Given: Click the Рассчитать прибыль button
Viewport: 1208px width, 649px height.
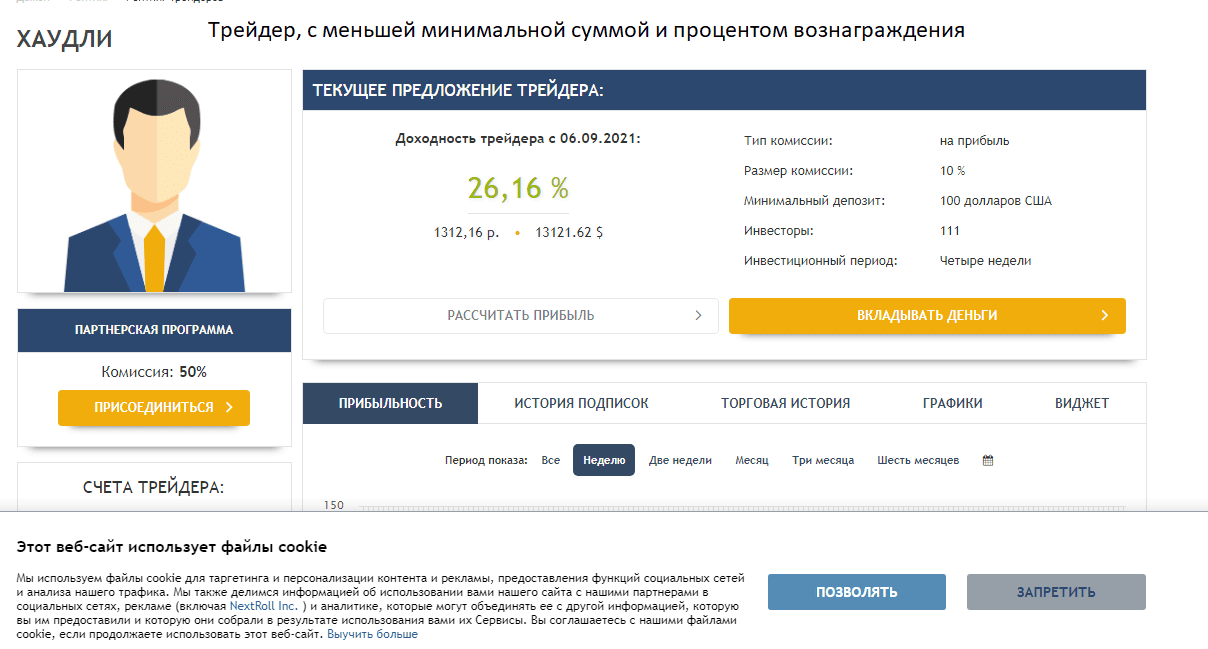Looking at the screenshot, I should [x=521, y=315].
